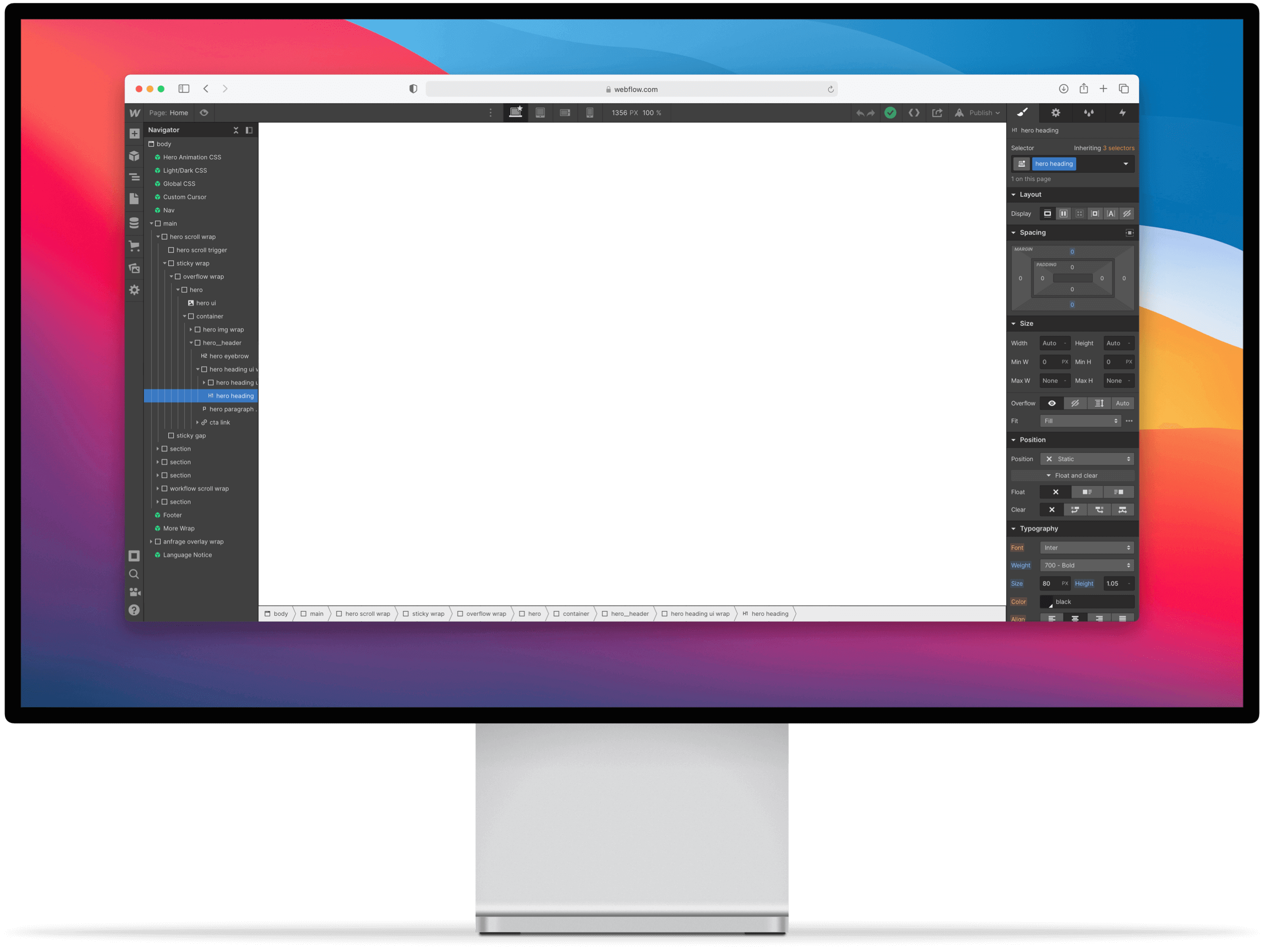The image size is (1264, 952).
Task: Click the export code icon
Action: pyautogui.click(x=914, y=112)
